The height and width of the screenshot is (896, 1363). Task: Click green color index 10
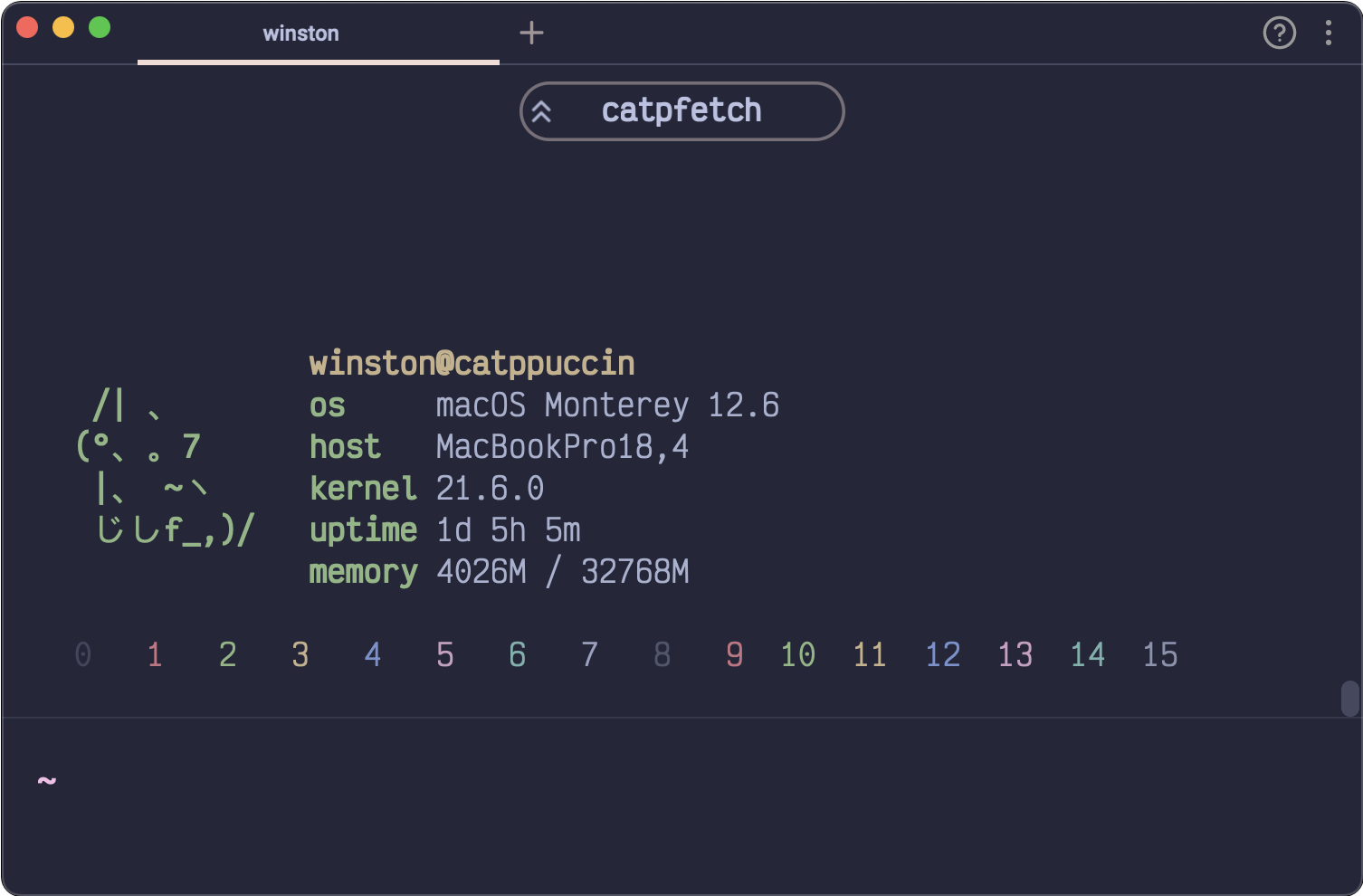(x=797, y=654)
